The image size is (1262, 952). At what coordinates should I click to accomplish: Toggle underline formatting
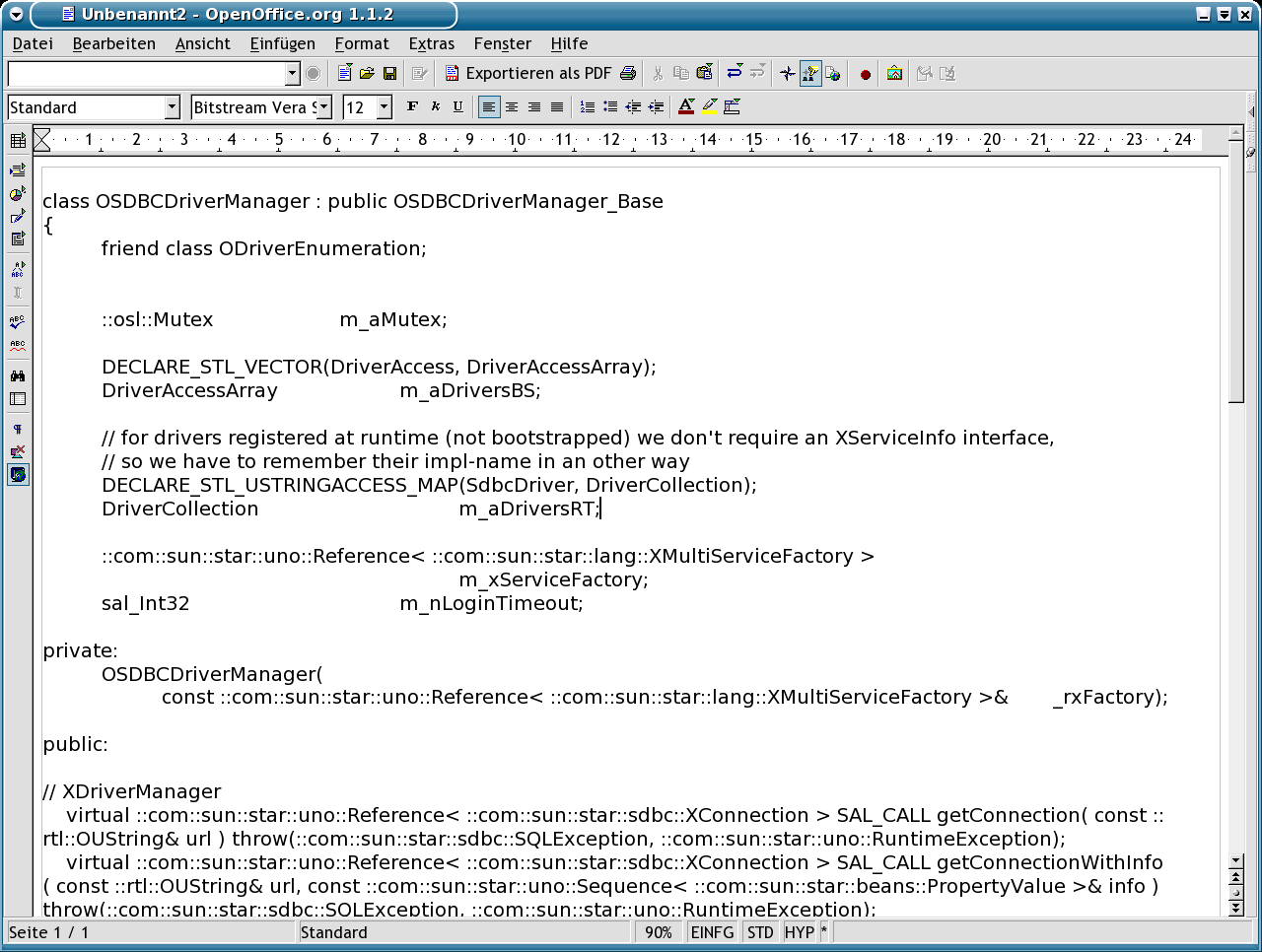coord(457,107)
